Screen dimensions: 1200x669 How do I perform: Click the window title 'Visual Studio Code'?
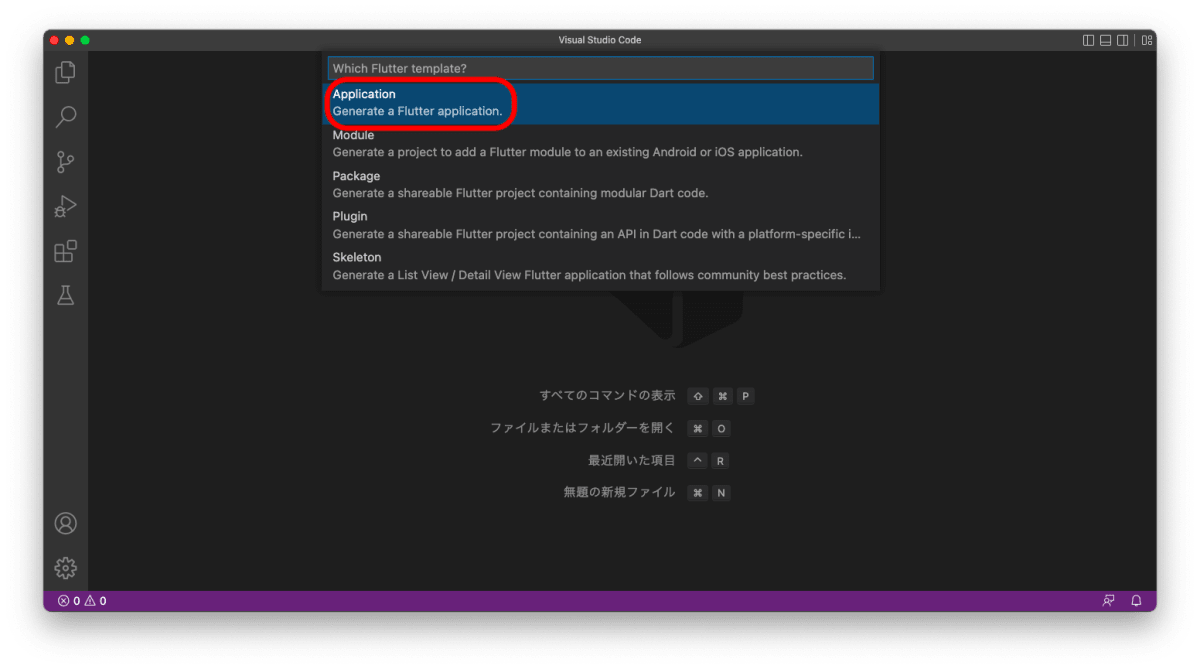click(600, 40)
